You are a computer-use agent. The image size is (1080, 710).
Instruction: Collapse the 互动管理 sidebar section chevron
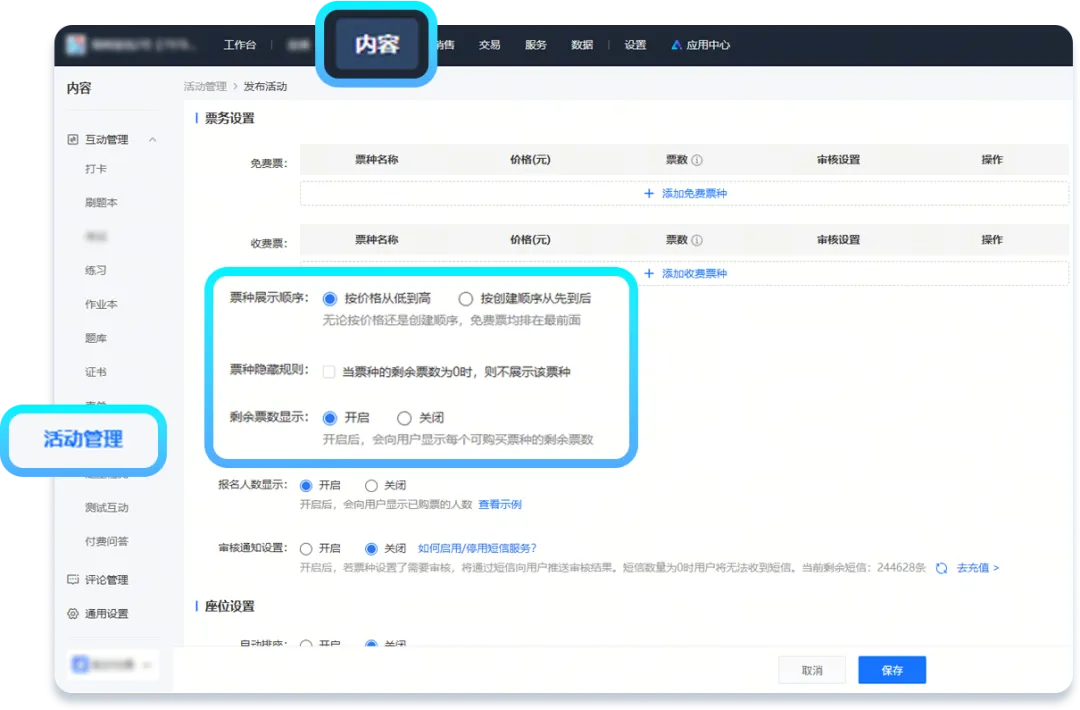(153, 140)
